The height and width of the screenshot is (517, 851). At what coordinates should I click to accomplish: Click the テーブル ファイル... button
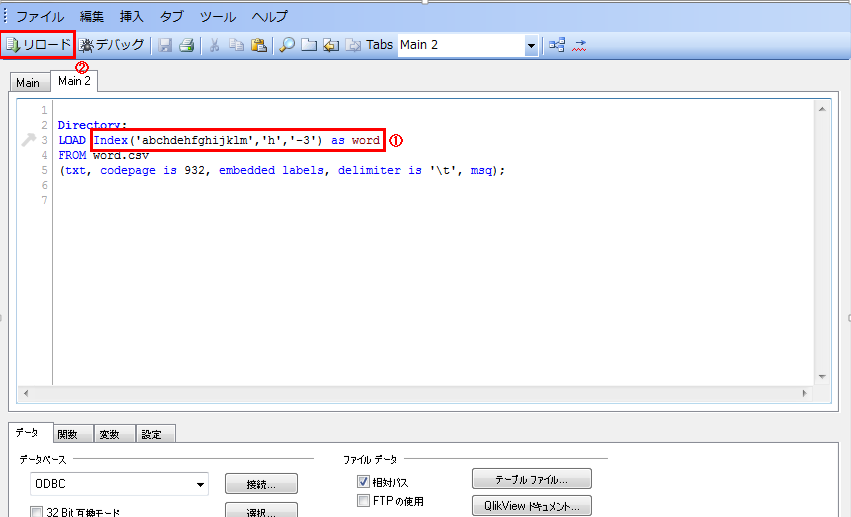(531, 479)
